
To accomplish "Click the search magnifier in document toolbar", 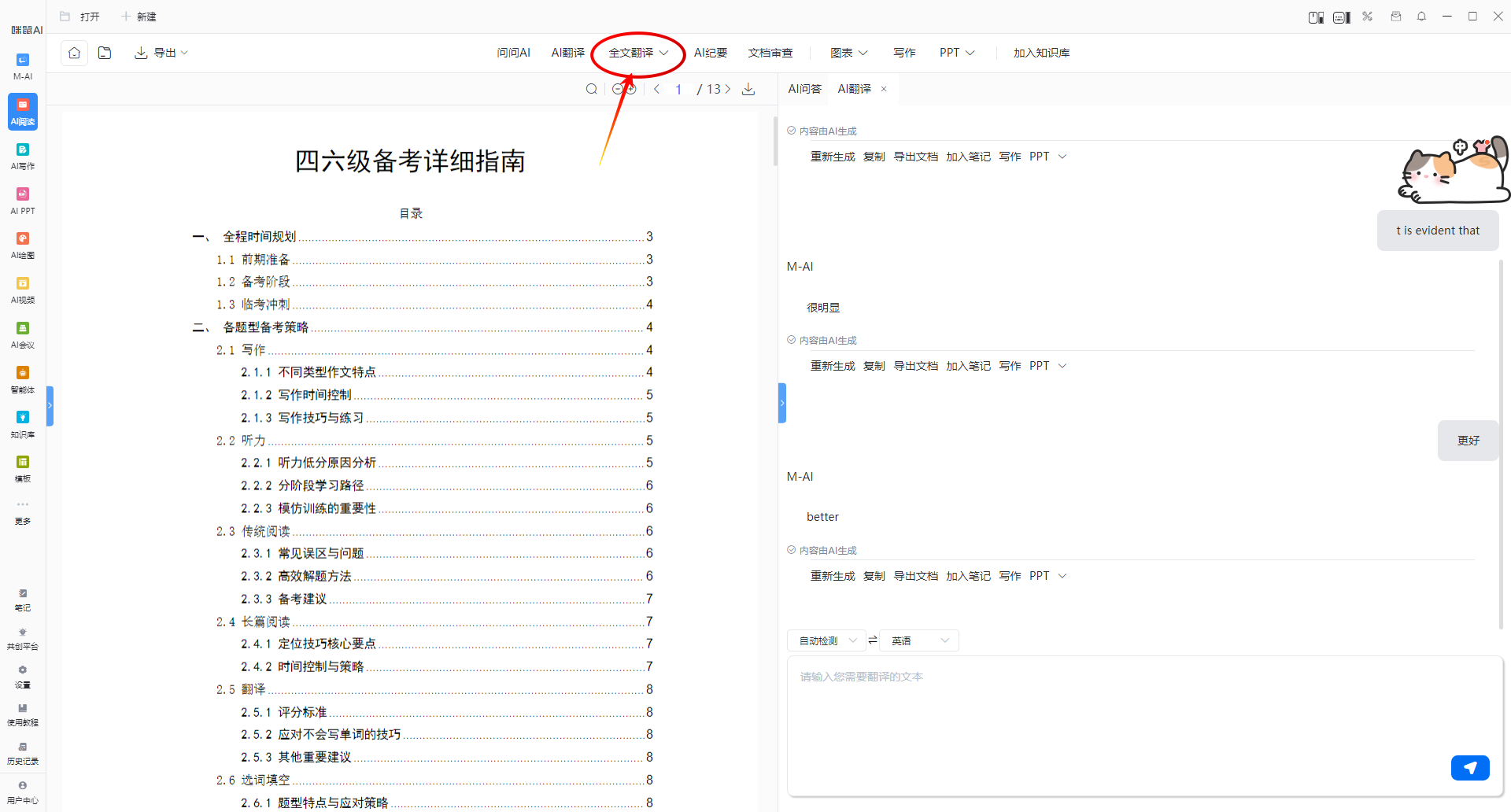I will coord(592,89).
